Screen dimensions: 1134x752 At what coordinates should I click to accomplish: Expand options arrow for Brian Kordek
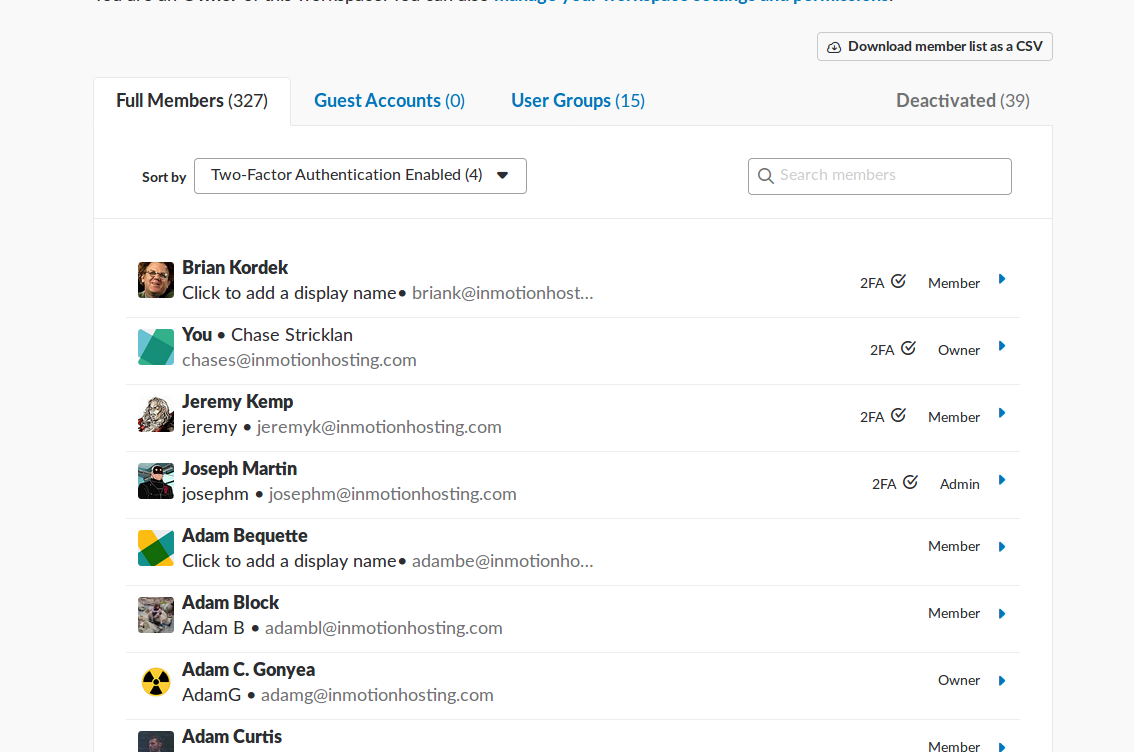coord(1002,280)
